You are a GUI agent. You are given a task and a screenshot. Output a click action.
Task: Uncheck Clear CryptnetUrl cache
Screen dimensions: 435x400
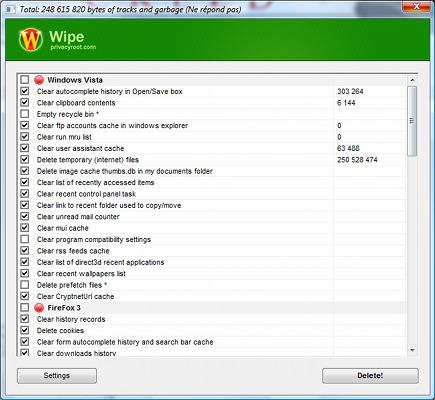tap(25, 296)
